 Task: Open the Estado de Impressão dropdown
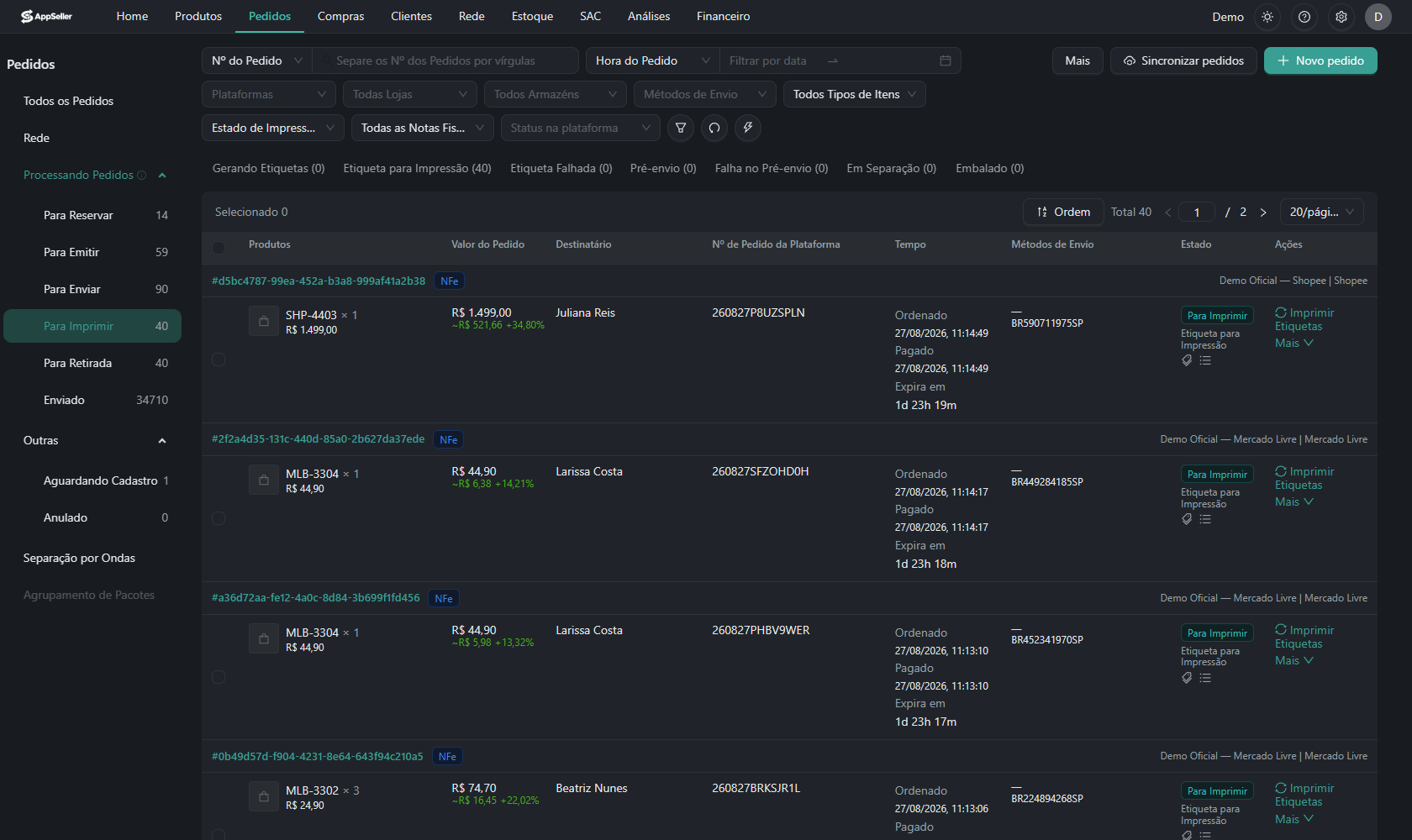coord(273,128)
